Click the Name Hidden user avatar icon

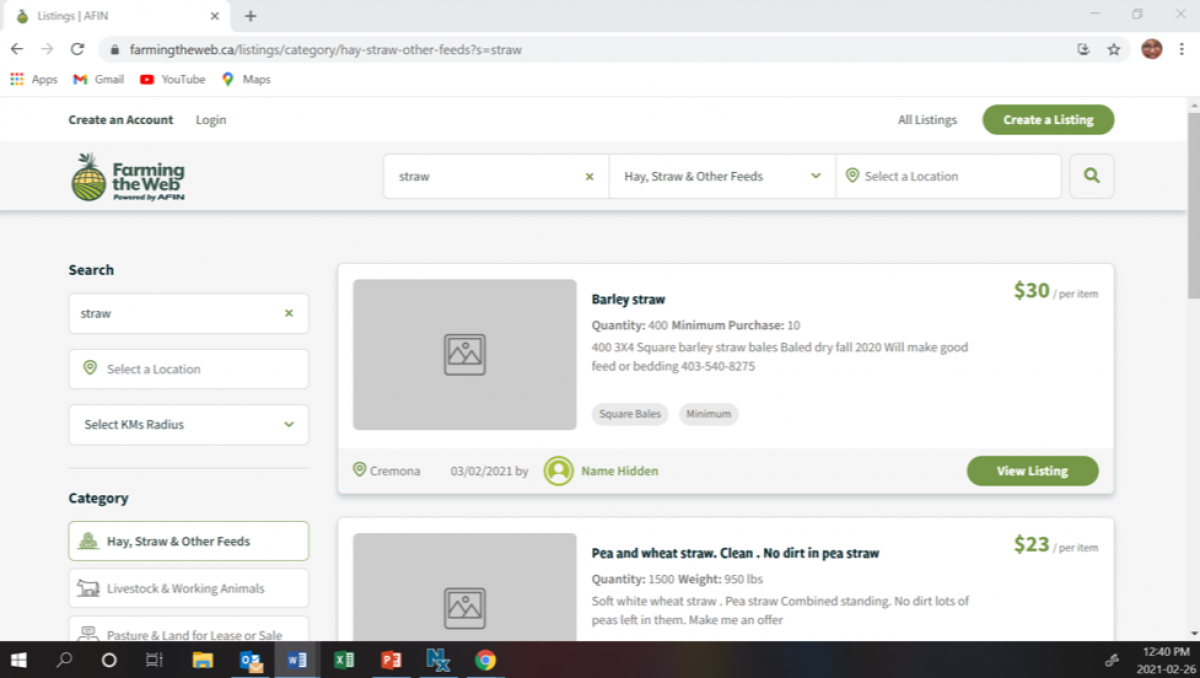[558, 471]
